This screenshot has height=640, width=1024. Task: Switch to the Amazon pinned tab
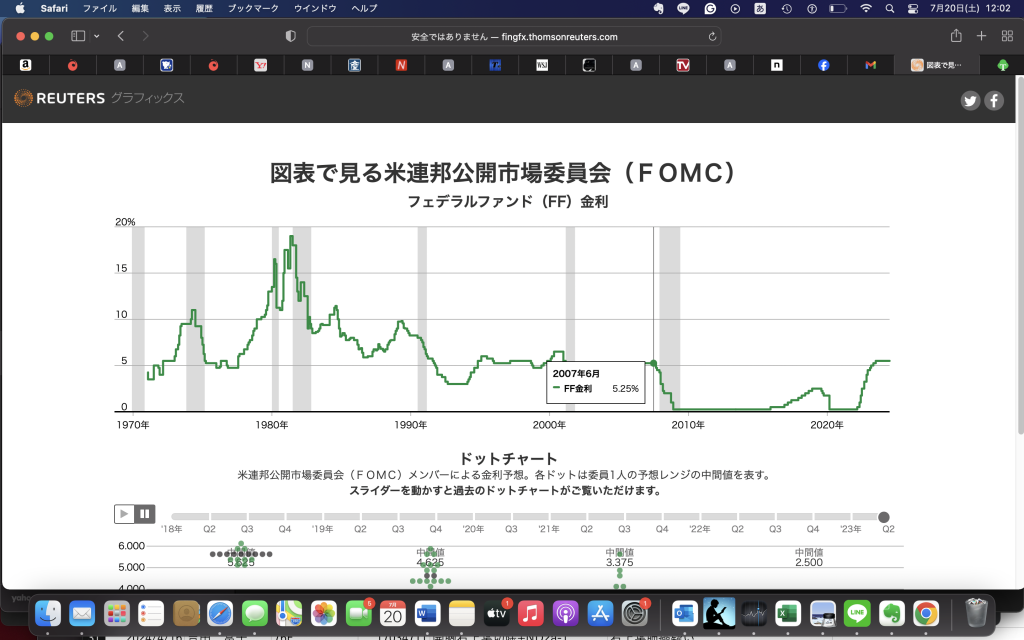[x=25, y=65]
